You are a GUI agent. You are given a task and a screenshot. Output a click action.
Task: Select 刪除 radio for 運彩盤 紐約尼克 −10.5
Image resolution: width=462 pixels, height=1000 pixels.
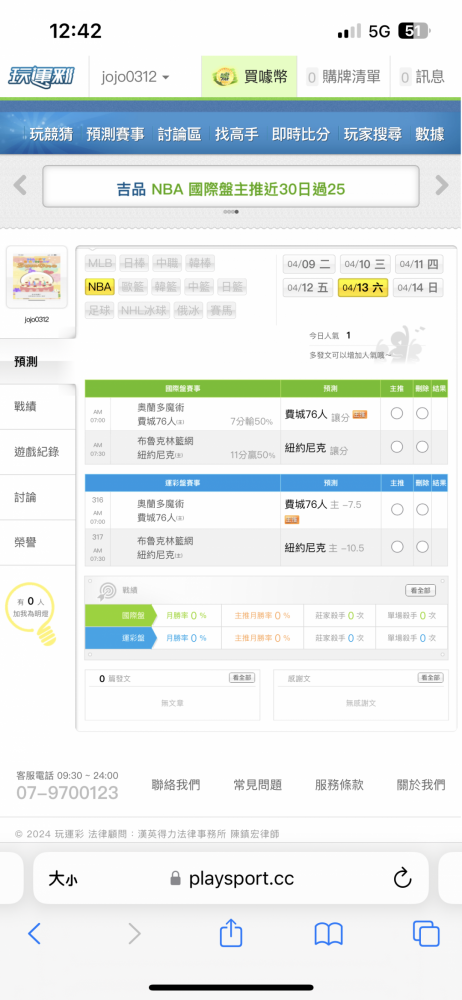click(x=422, y=547)
